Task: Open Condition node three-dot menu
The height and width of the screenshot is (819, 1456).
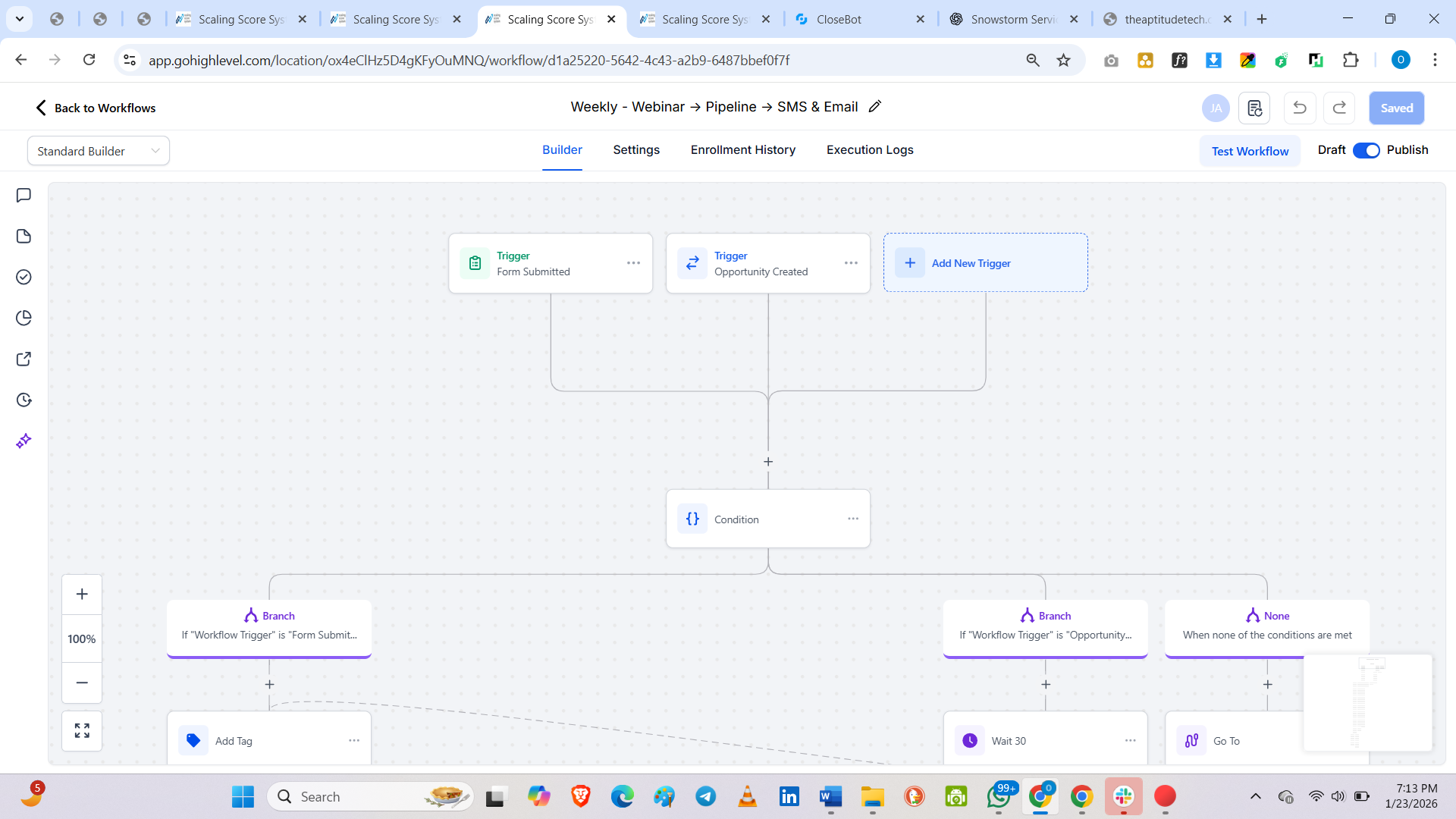Action: 853,519
